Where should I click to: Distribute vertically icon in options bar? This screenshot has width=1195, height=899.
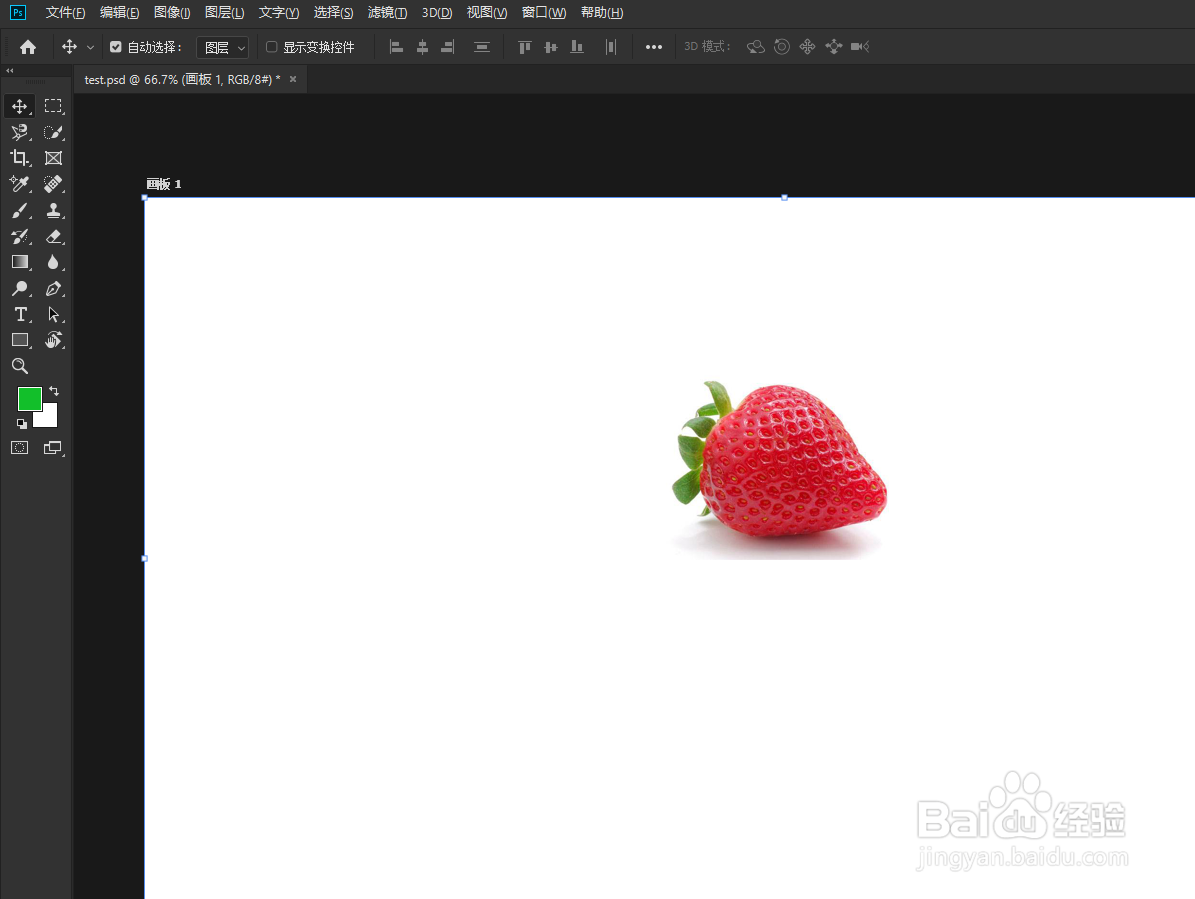click(482, 47)
